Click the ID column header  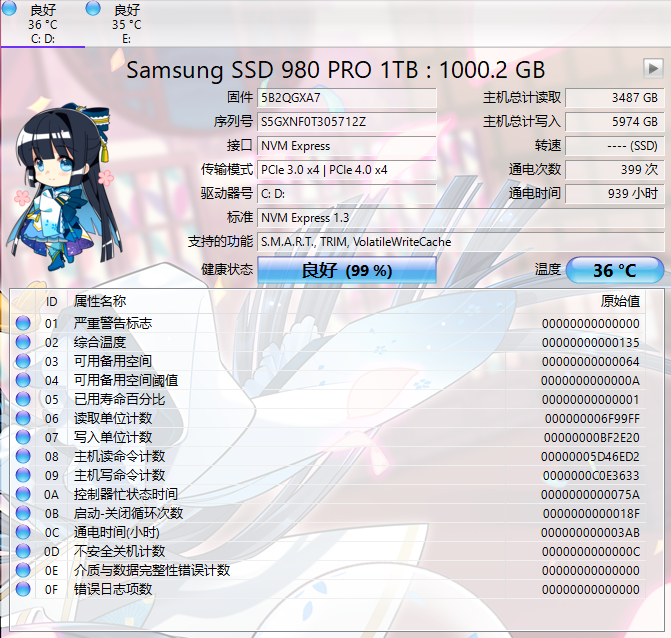(x=51, y=302)
